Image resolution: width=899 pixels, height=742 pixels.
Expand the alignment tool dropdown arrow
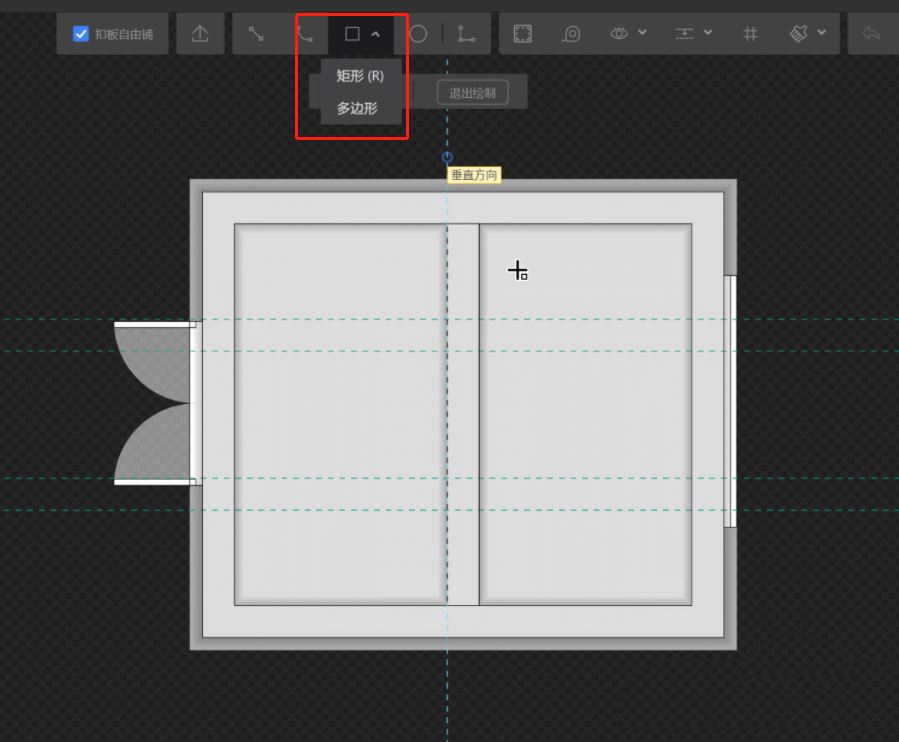point(708,34)
